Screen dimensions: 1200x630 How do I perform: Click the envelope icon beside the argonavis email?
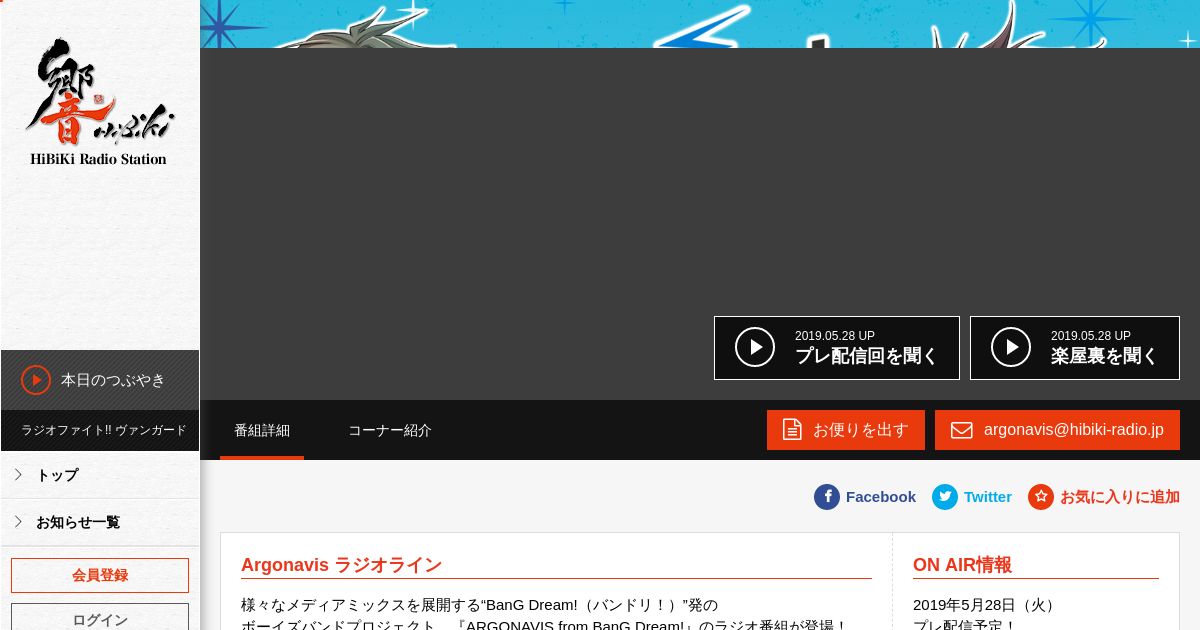click(x=961, y=430)
